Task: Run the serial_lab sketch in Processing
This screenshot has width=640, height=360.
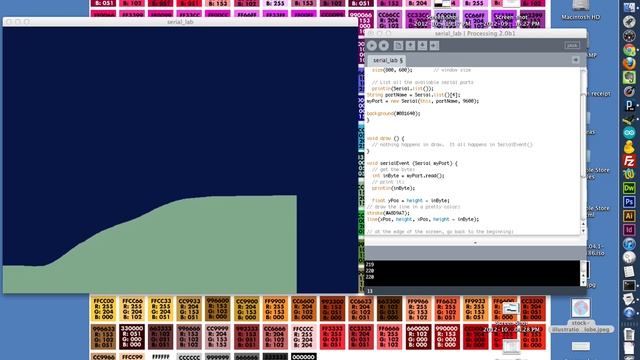Action: pos(372,46)
